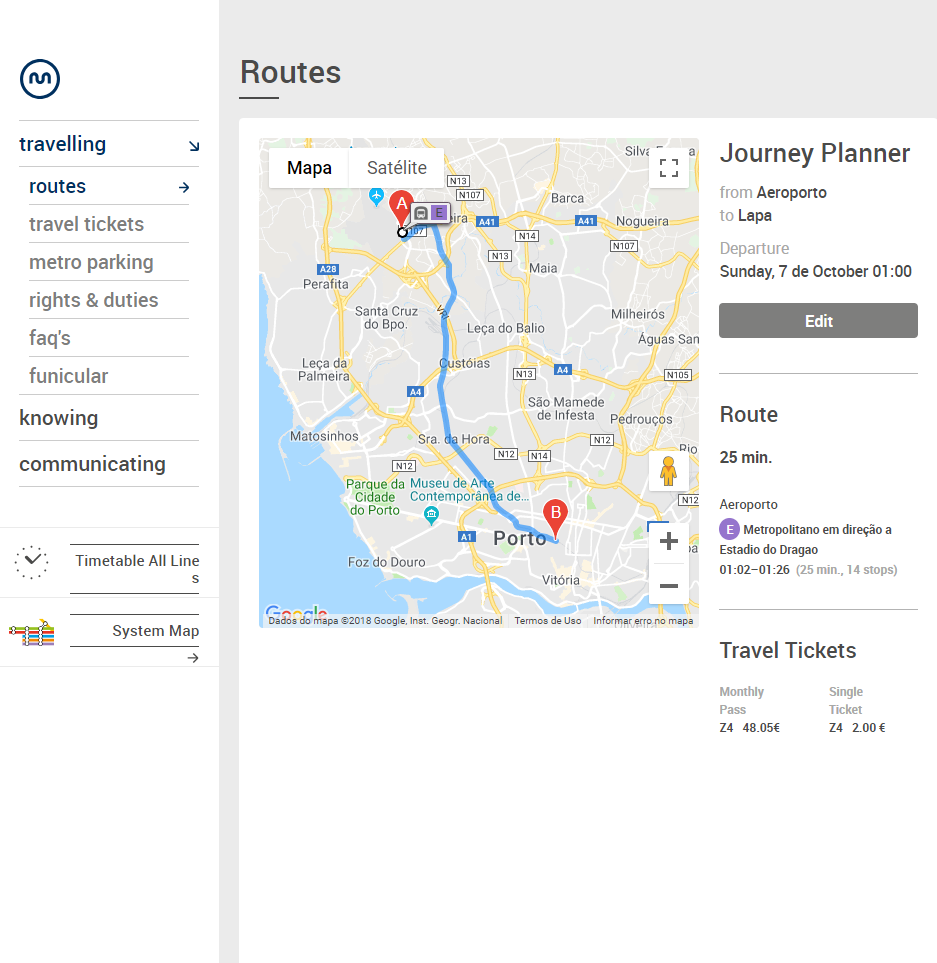Expand the knowing section
This screenshot has width=937, height=963.
(58, 418)
